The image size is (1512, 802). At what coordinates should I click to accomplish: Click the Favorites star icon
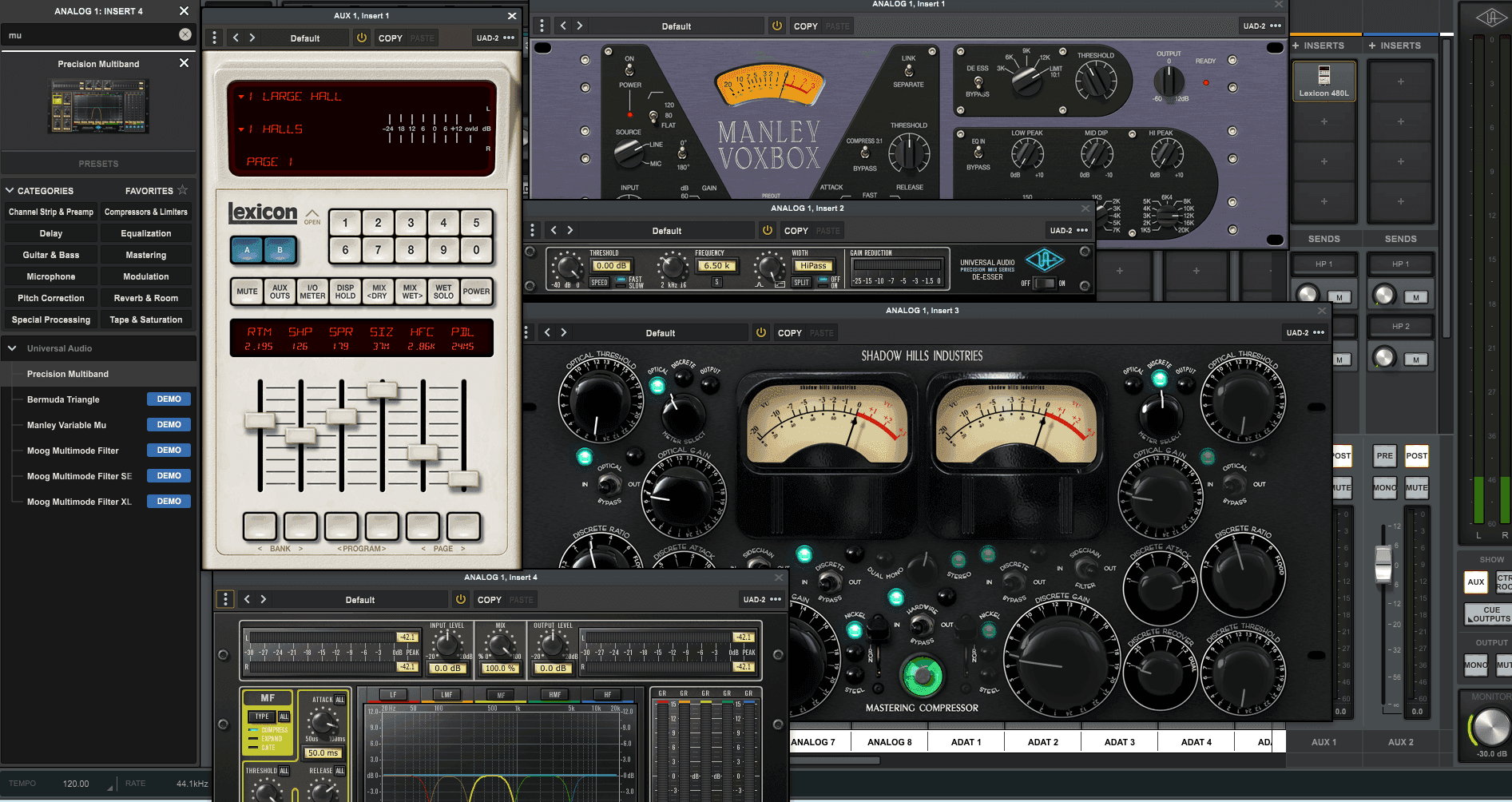(183, 190)
